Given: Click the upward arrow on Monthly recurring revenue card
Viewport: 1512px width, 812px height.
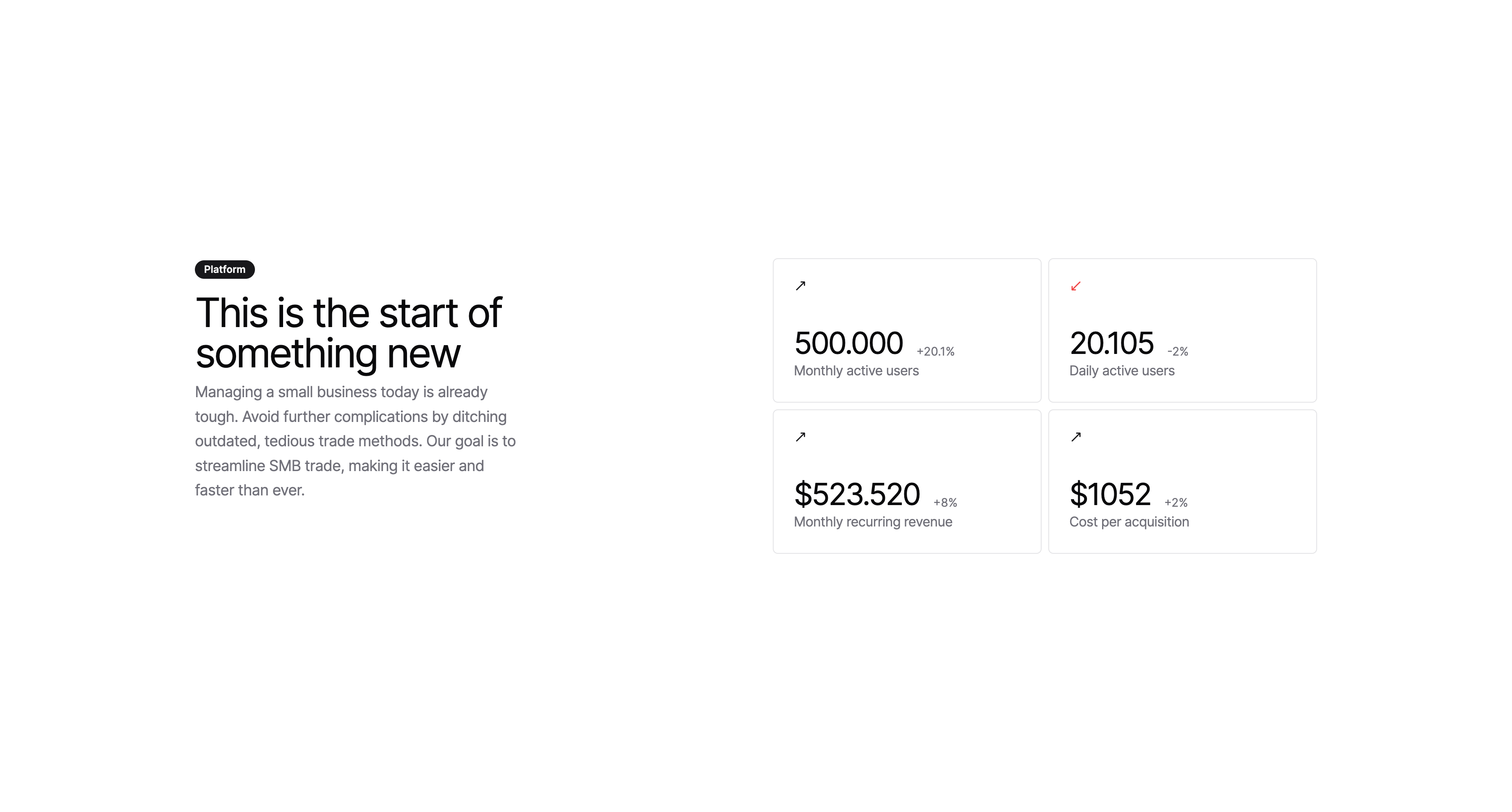Looking at the screenshot, I should (x=801, y=437).
